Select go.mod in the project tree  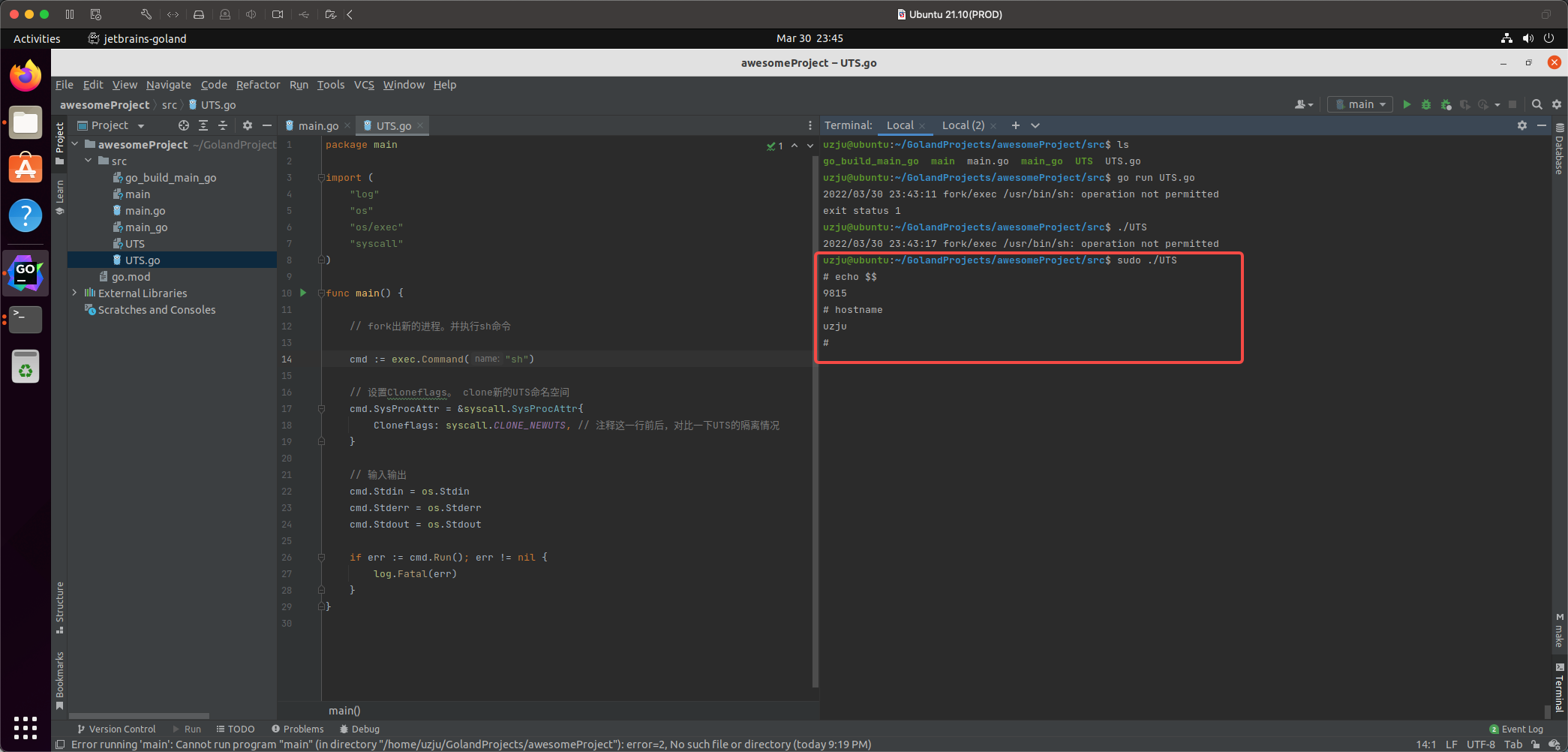[x=131, y=277]
